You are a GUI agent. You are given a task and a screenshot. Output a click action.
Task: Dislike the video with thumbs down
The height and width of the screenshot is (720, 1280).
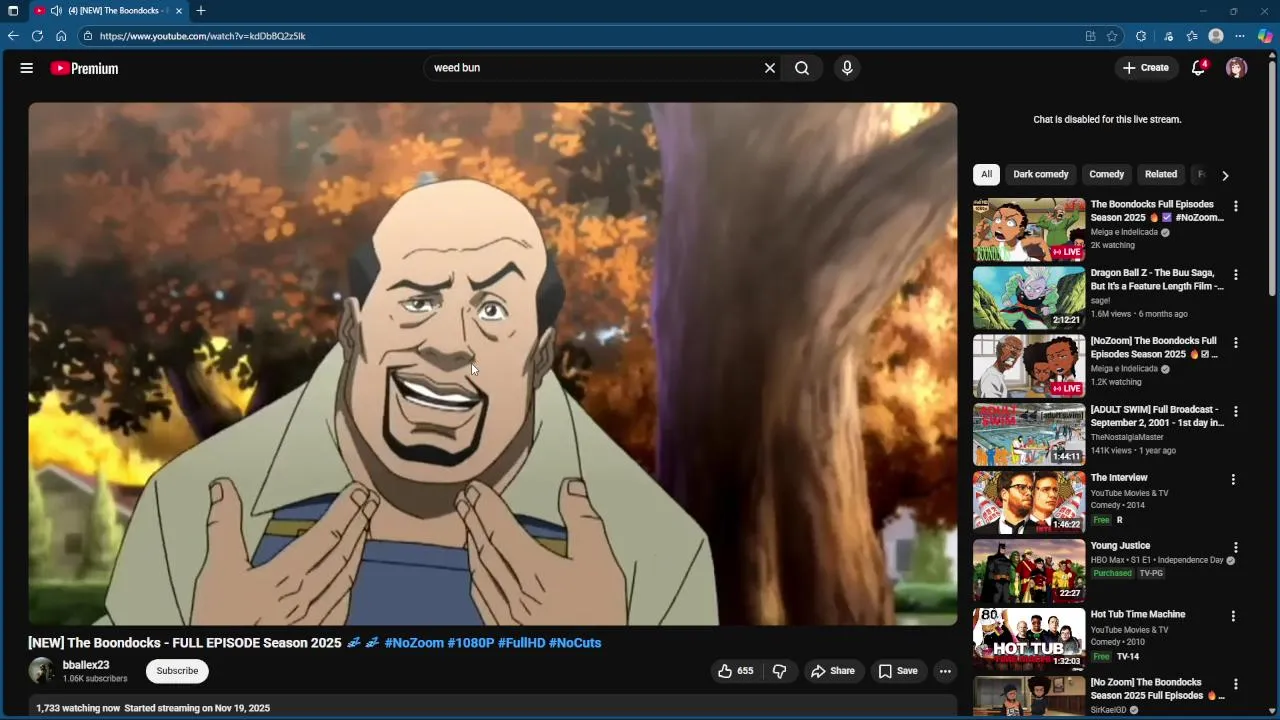point(780,671)
